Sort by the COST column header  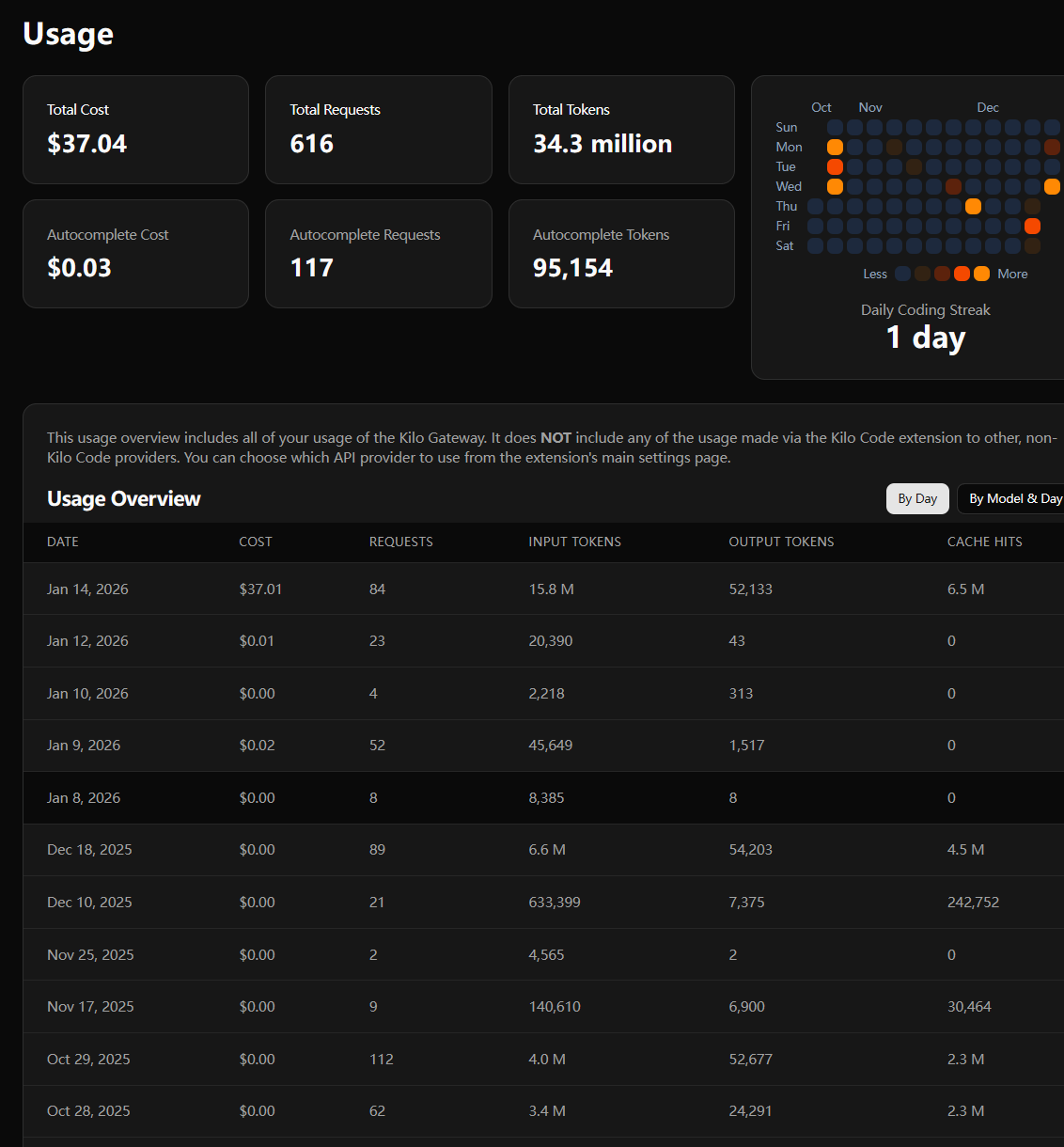pos(256,542)
